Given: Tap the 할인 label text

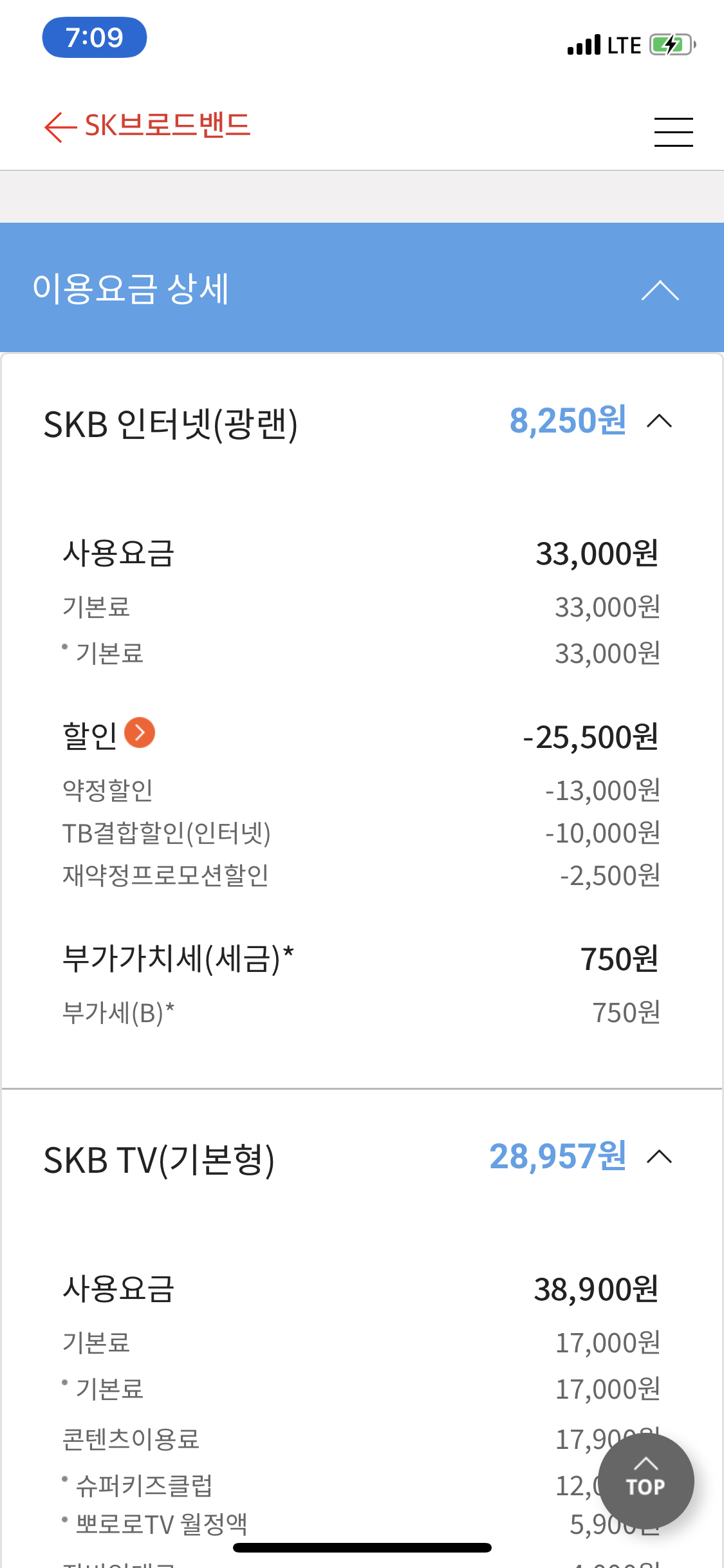Looking at the screenshot, I should [x=89, y=735].
